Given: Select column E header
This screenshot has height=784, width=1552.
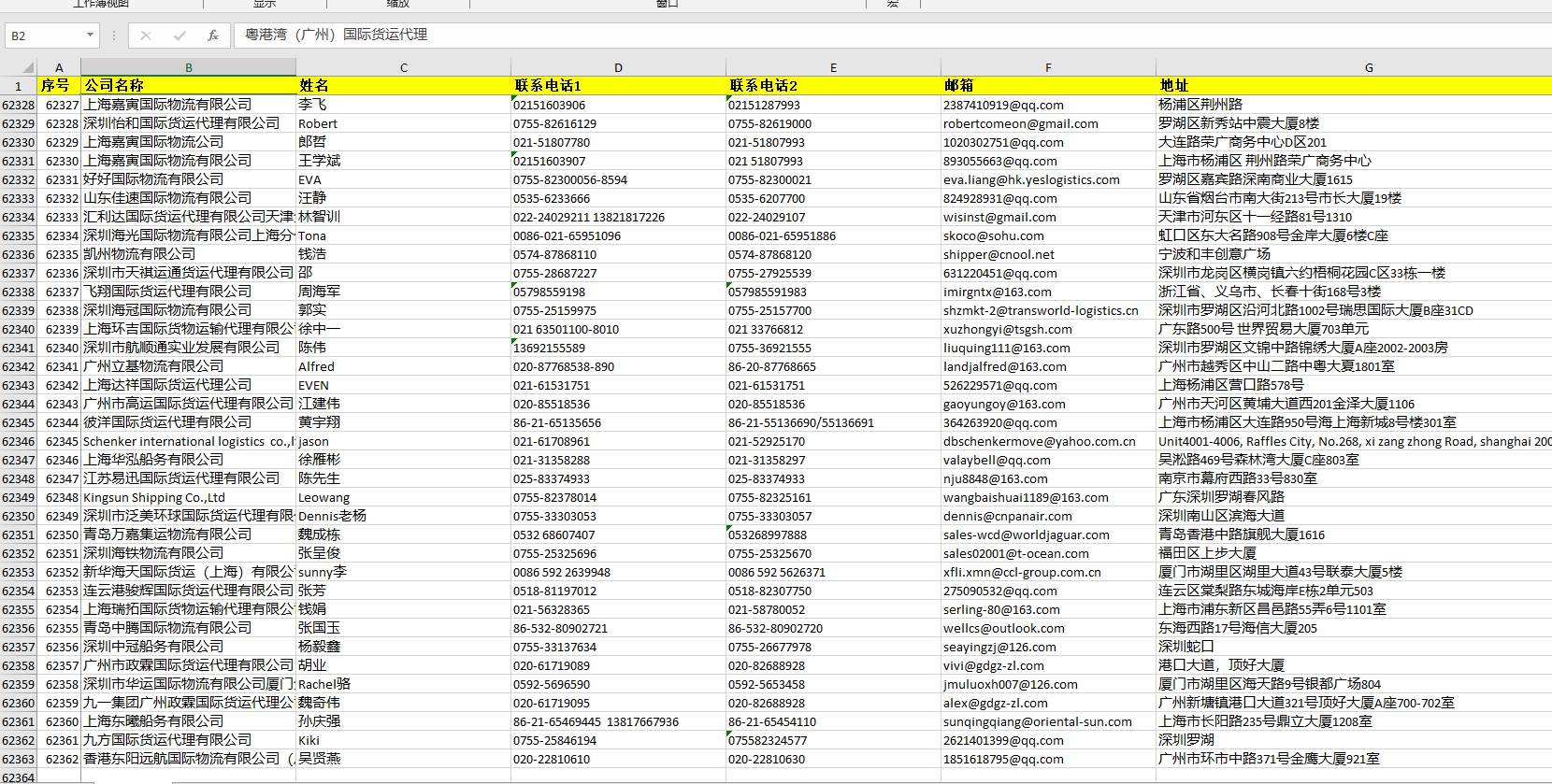Looking at the screenshot, I should click(x=833, y=67).
